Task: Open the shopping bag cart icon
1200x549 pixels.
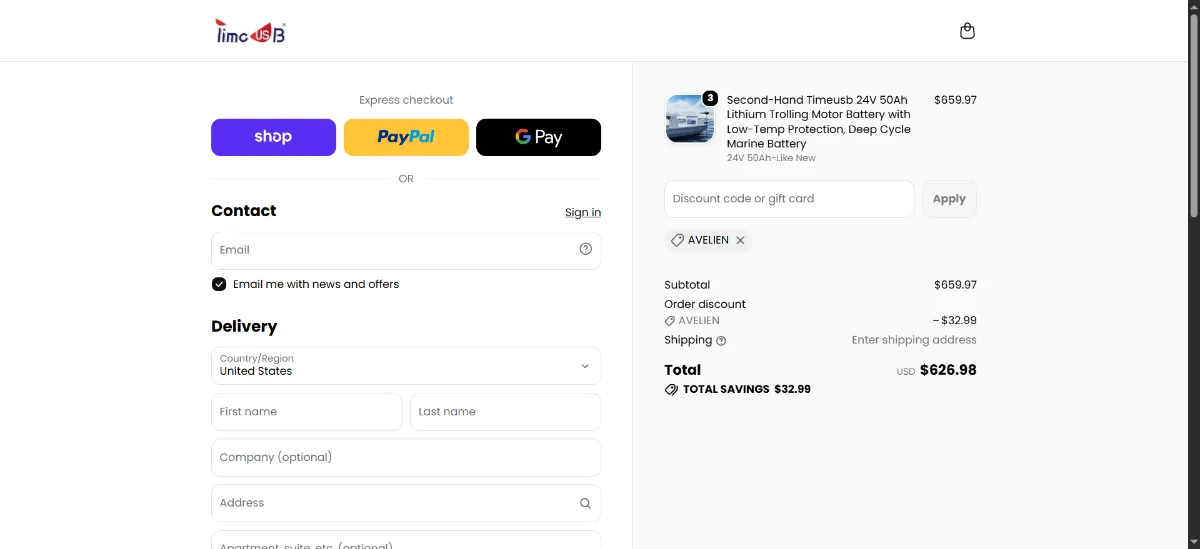Action: point(967,31)
